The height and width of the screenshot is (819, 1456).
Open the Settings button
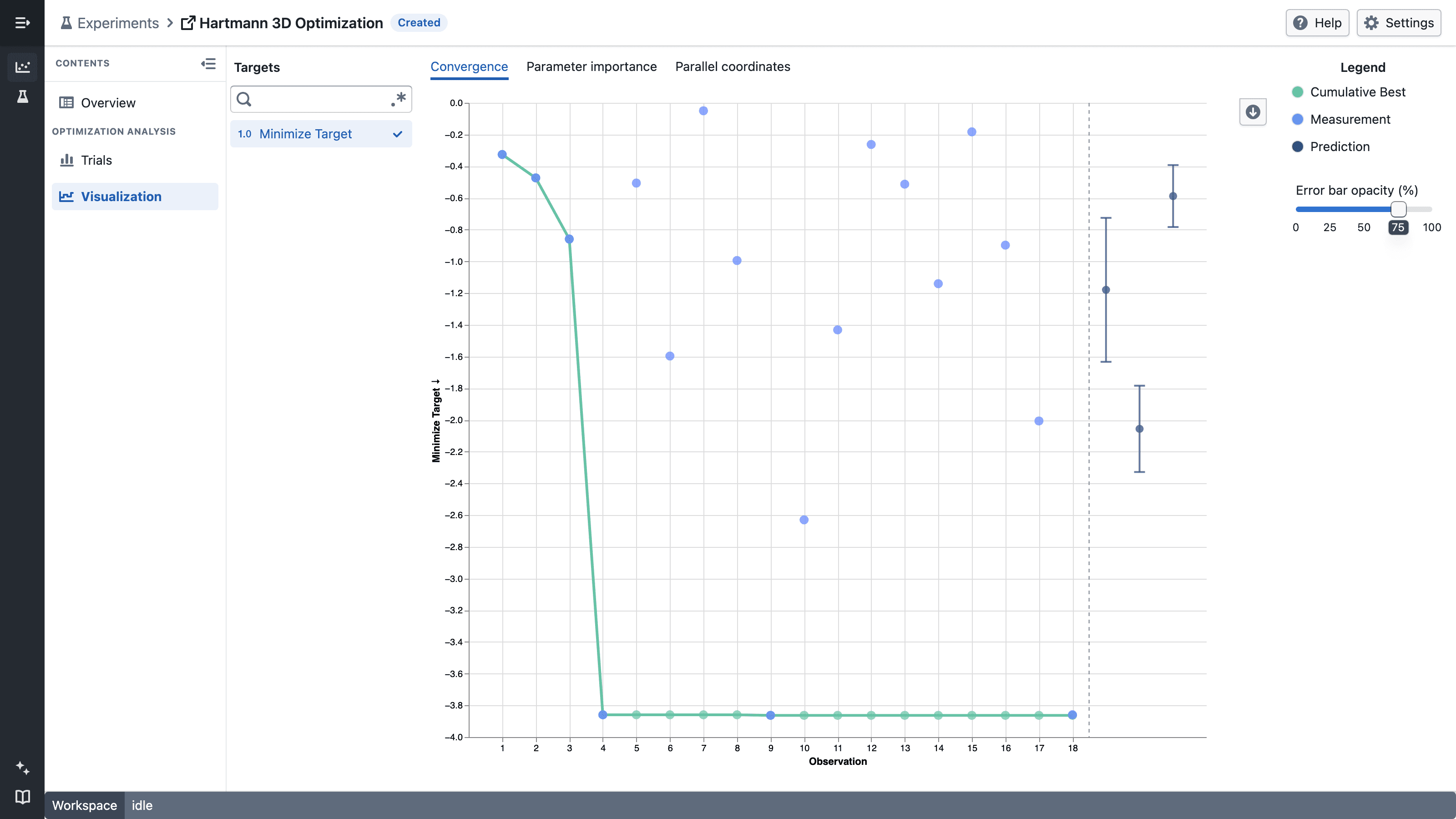coord(1398,23)
